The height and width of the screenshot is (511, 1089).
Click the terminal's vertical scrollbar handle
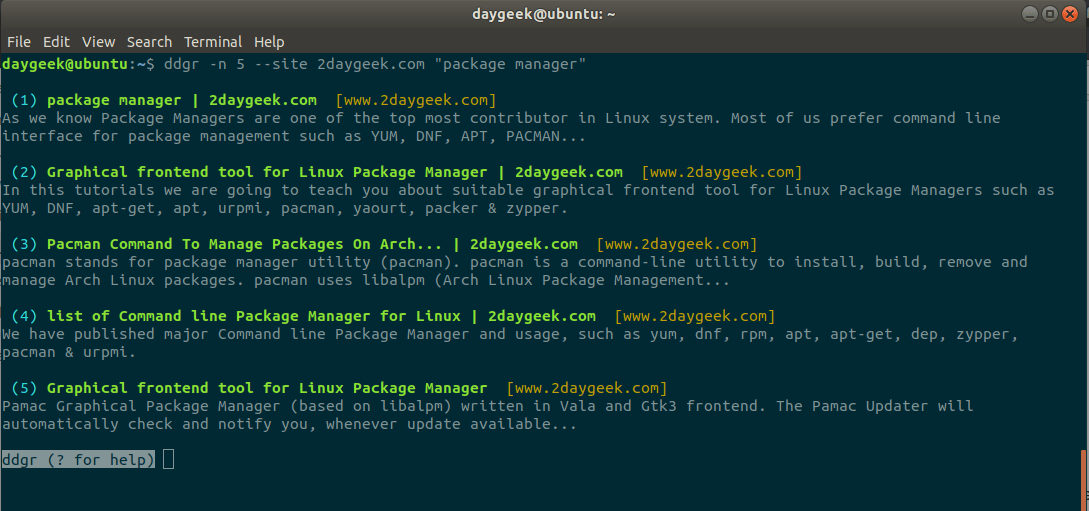point(1084,479)
